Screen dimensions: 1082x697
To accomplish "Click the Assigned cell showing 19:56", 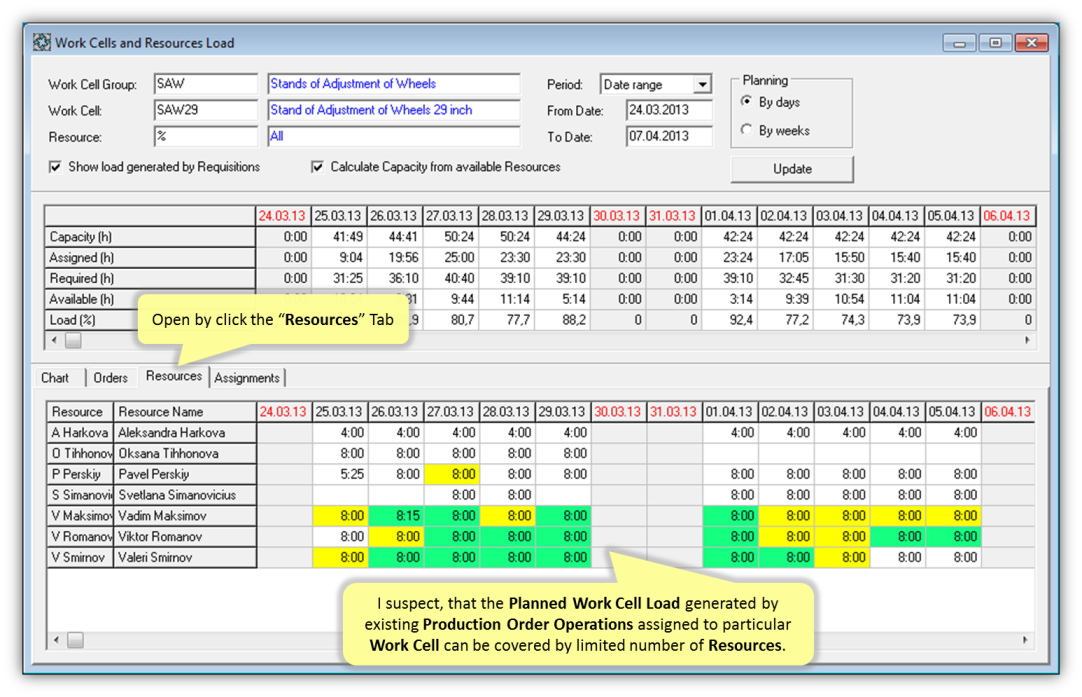I will (395, 257).
